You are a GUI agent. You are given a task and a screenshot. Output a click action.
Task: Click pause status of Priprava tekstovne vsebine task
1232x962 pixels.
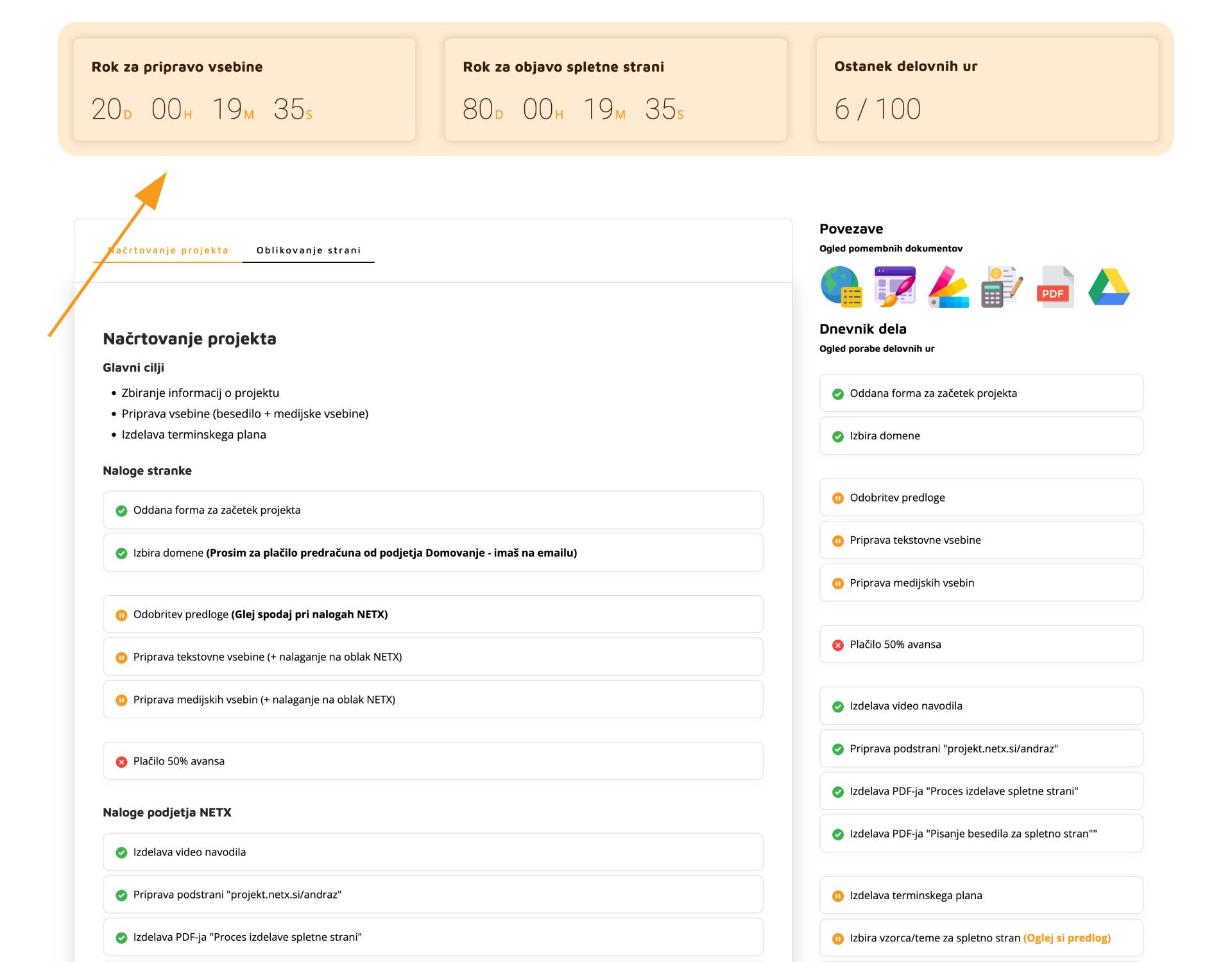click(121, 657)
